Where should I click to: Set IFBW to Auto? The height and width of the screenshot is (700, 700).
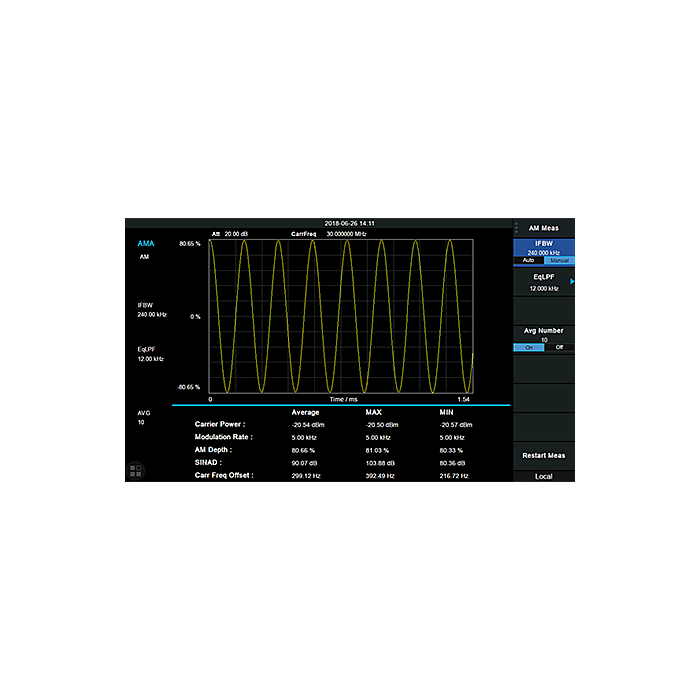pos(528,262)
